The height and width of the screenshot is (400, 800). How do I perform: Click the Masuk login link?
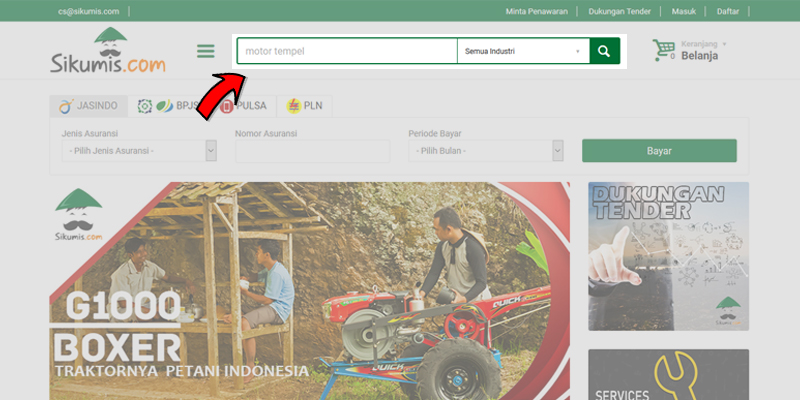[x=684, y=11]
